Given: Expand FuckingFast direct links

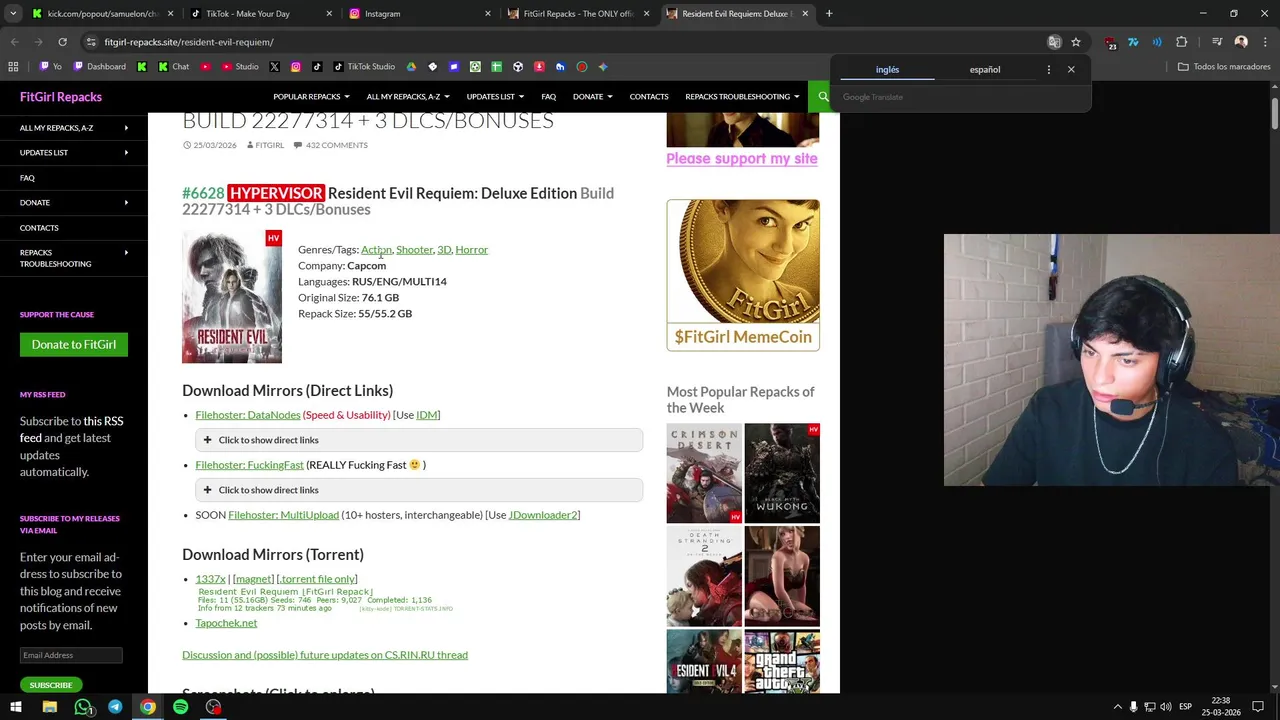Looking at the screenshot, I should click(x=419, y=490).
